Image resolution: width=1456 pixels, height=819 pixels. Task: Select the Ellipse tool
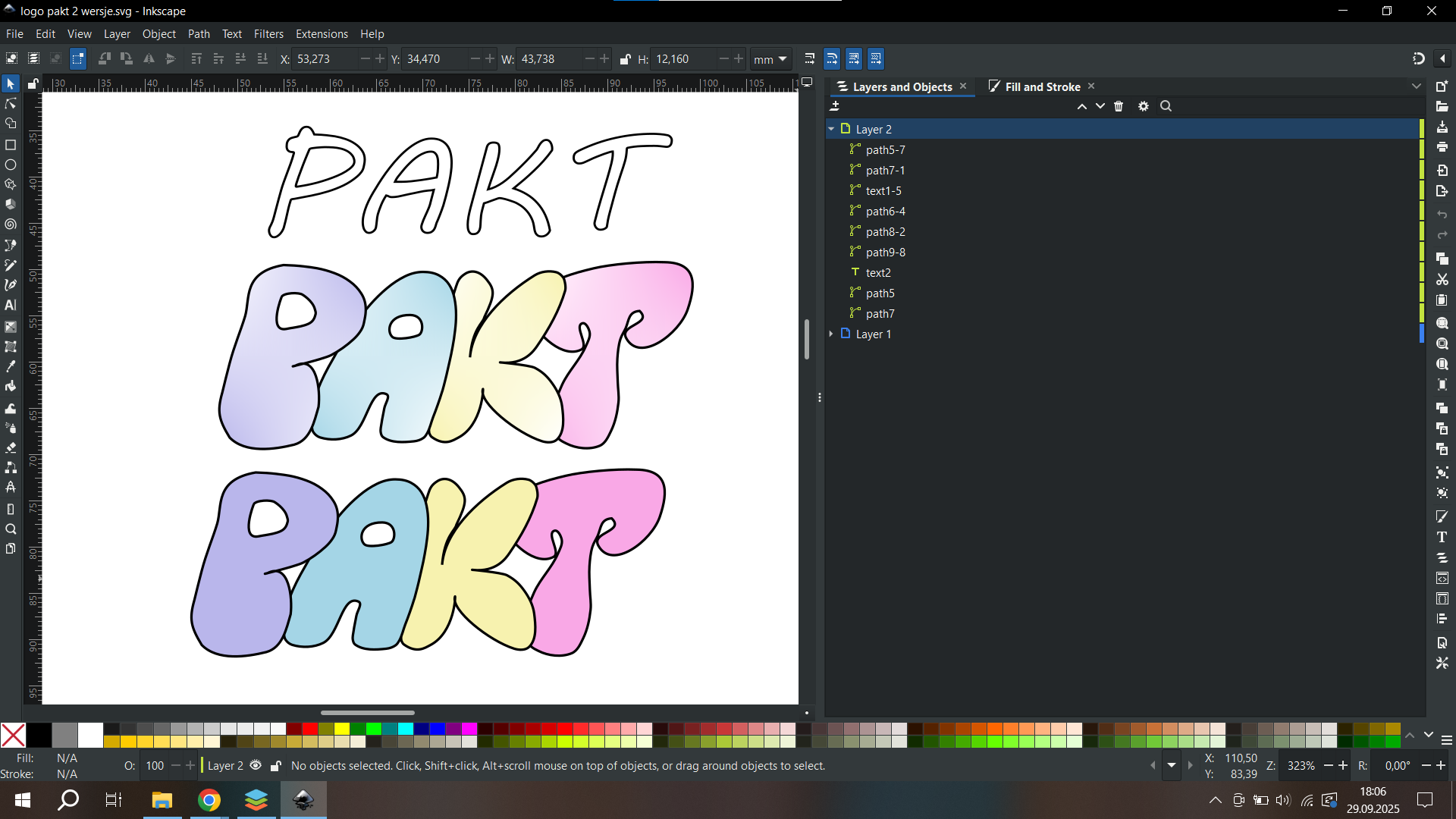click(x=11, y=165)
